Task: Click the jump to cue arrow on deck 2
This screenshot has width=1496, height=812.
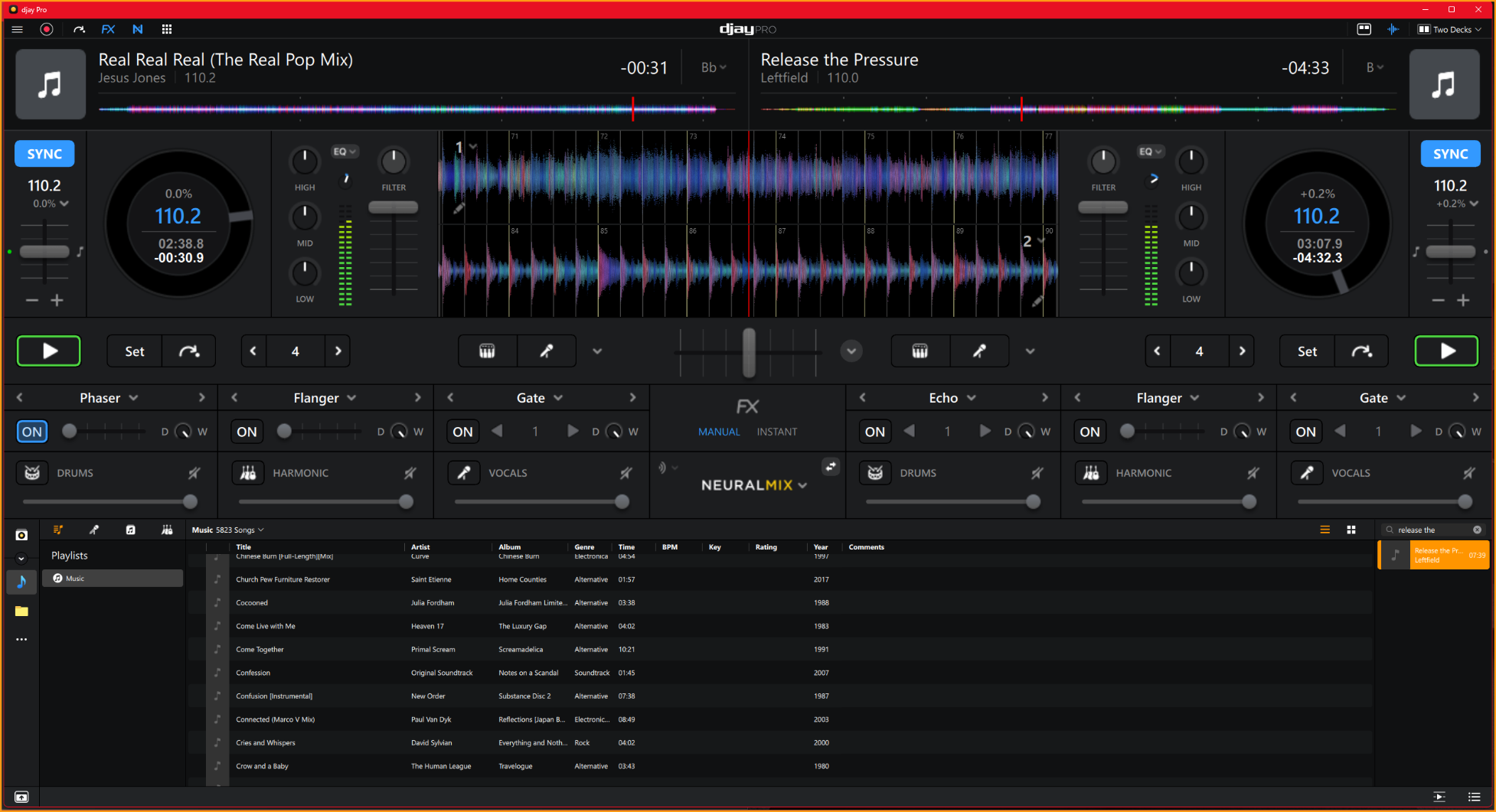Action: click(x=1361, y=351)
